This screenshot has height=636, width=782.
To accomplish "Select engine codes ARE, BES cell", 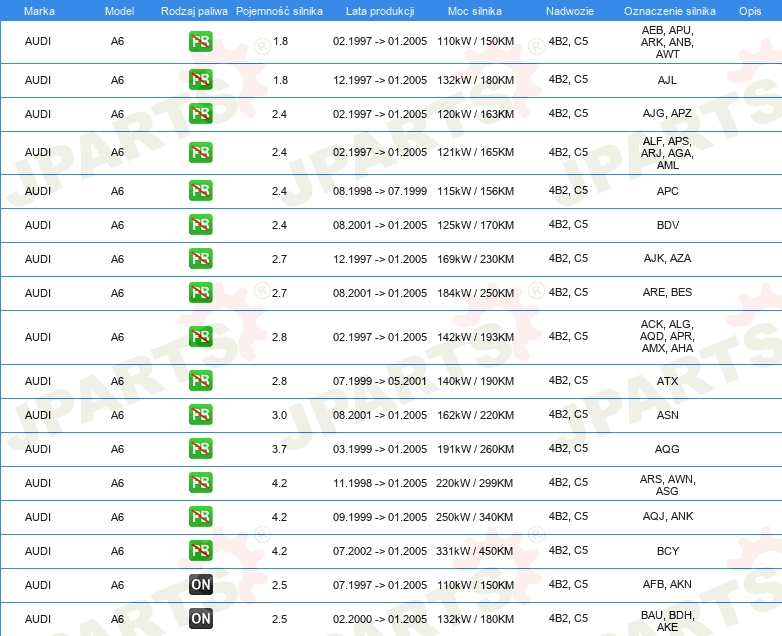I will pos(667,292).
